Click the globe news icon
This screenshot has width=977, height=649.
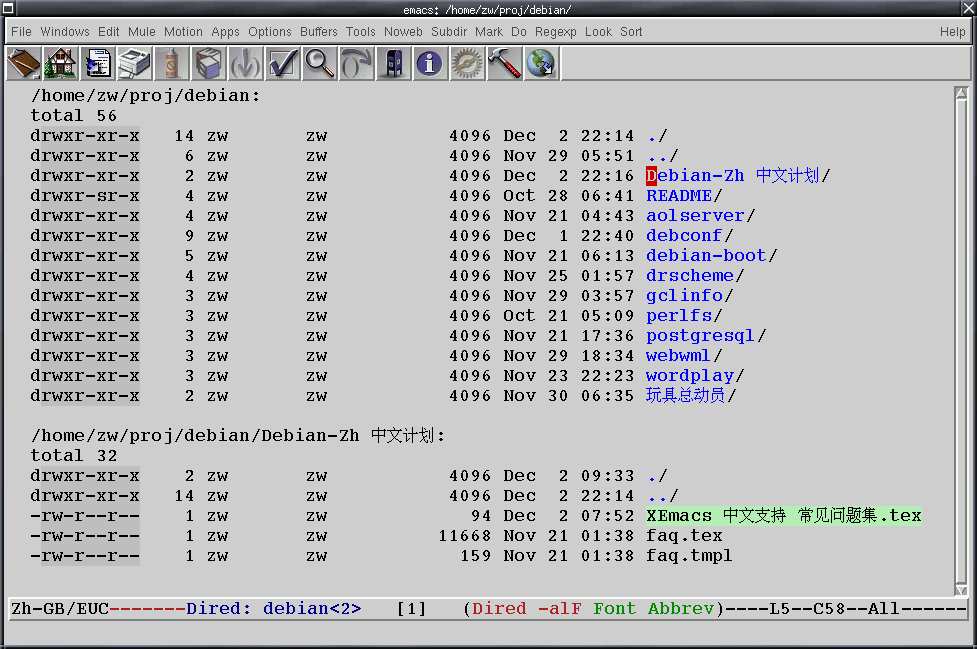click(x=541, y=64)
